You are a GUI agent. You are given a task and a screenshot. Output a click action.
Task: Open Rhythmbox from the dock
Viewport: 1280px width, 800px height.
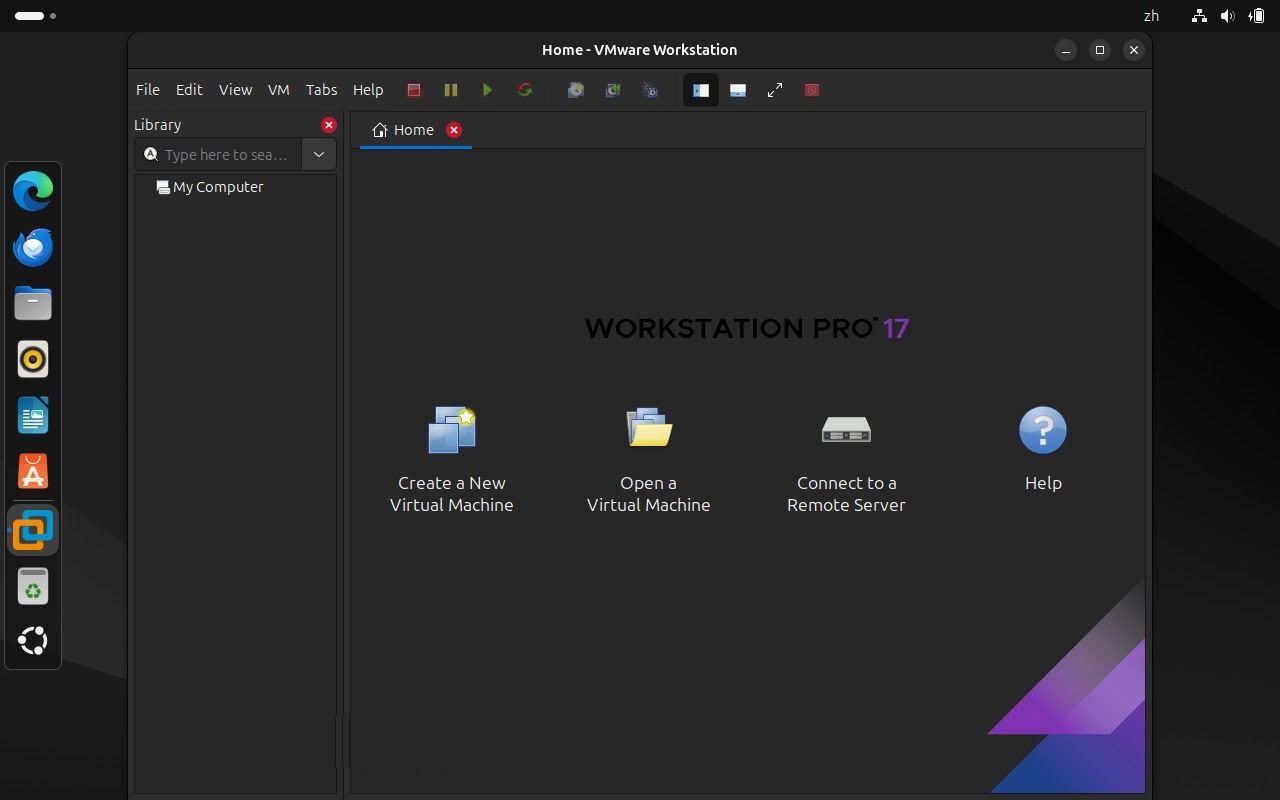33,359
